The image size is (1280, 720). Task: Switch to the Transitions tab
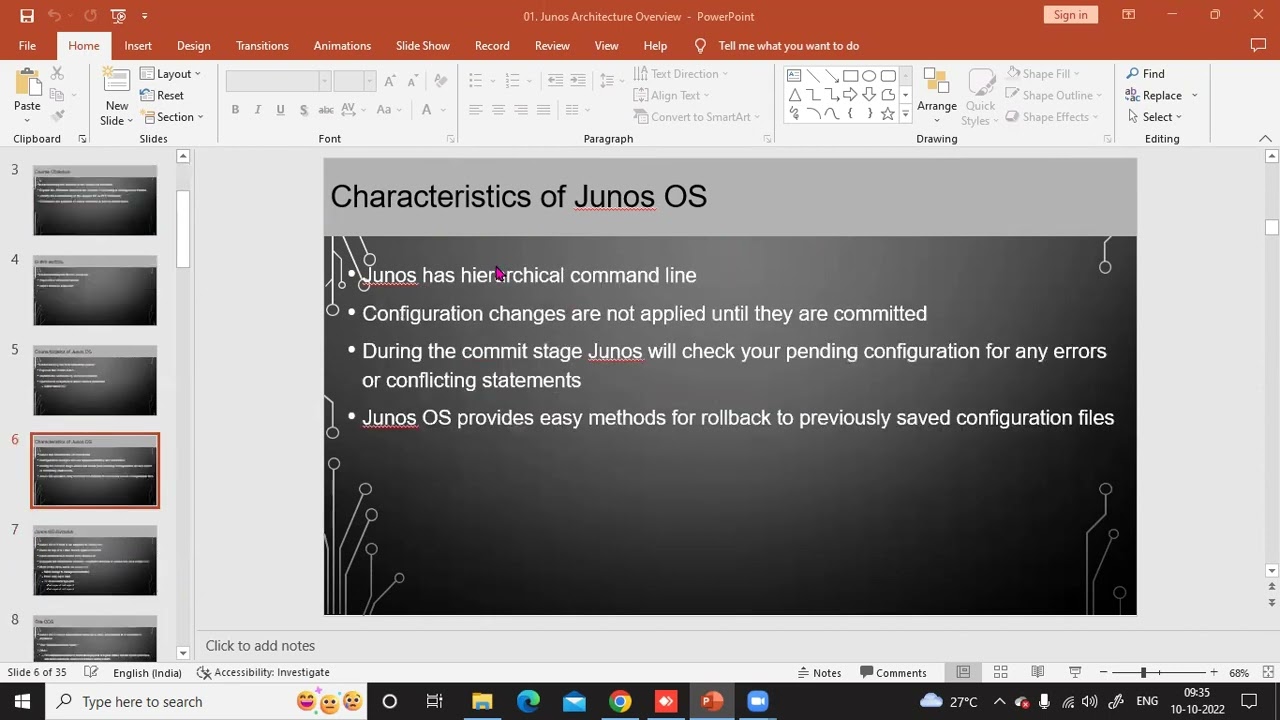pyautogui.click(x=262, y=46)
